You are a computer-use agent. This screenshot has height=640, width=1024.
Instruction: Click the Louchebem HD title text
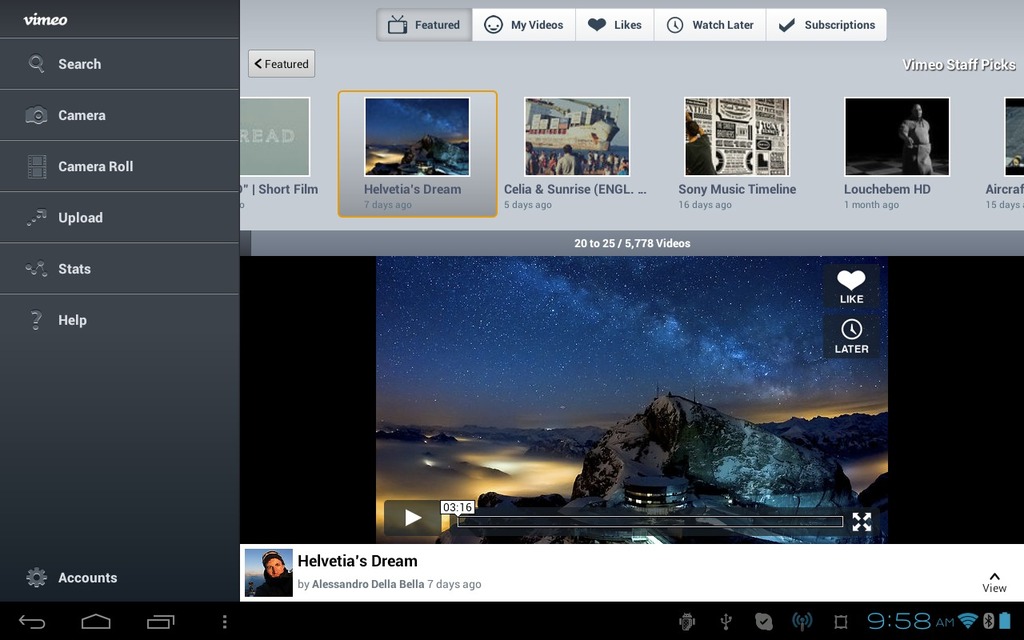click(x=887, y=189)
